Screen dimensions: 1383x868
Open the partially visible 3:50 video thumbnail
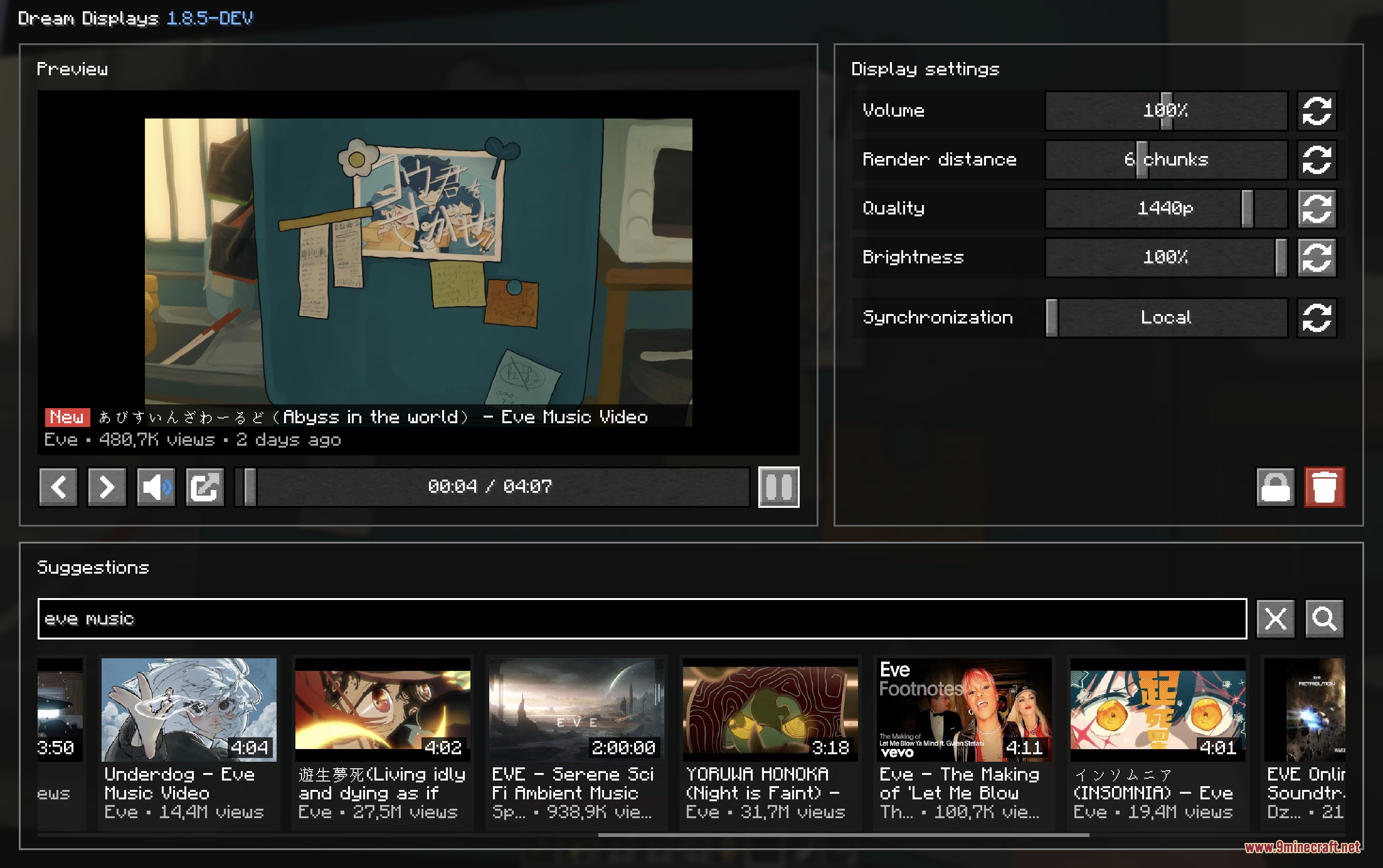(x=60, y=710)
